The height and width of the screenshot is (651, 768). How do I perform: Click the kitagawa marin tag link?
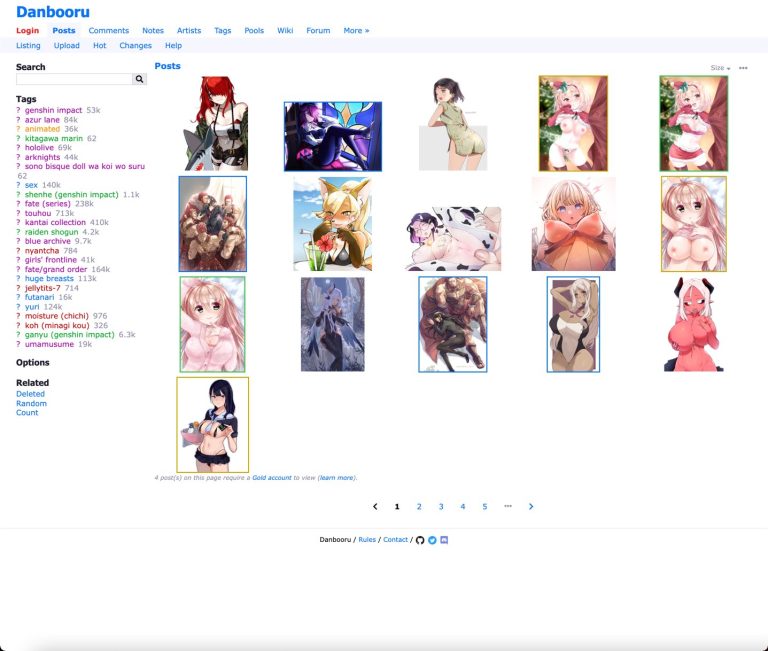tap(54, 138)
